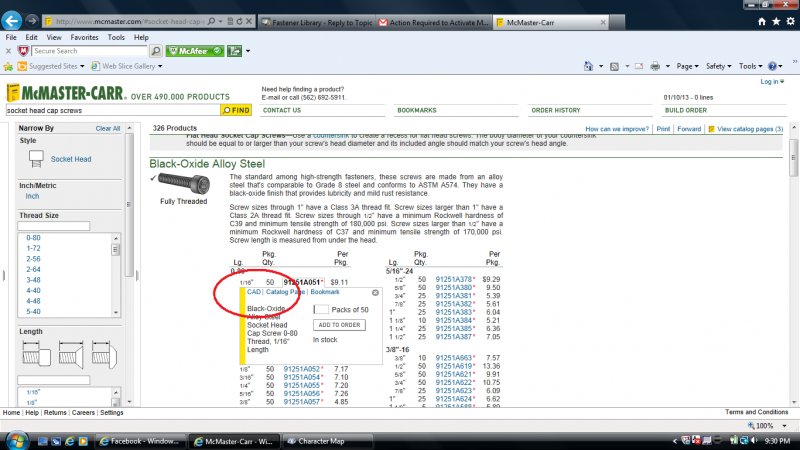Select the first length type screw diagram
The image size is (800, 450).
pyautogui.click(x=36, y=354)
